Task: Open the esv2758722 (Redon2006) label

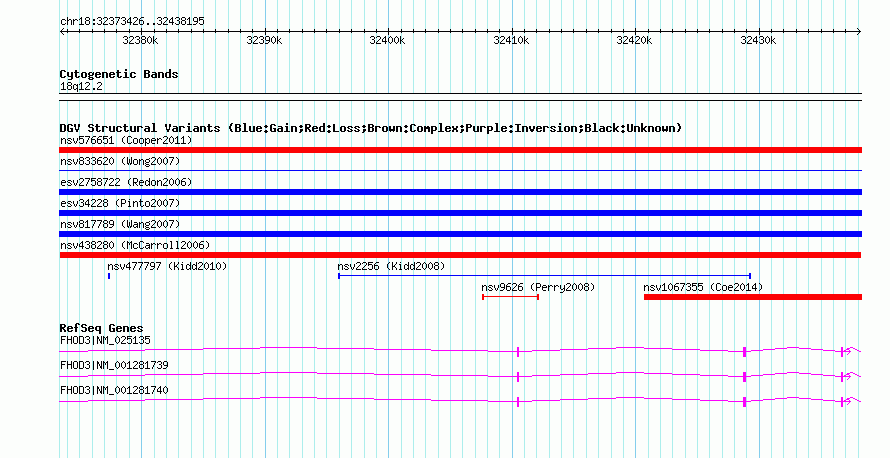Action: 126,182
